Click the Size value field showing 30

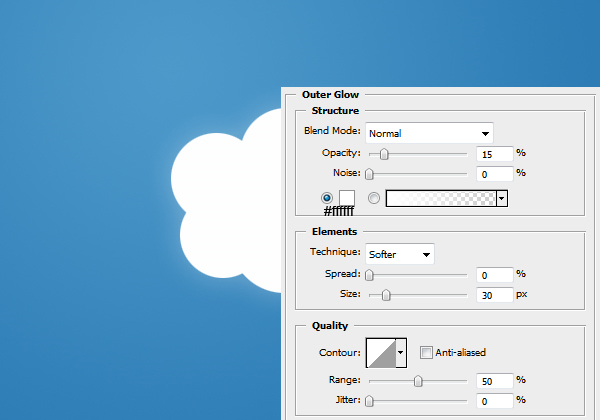494,295
